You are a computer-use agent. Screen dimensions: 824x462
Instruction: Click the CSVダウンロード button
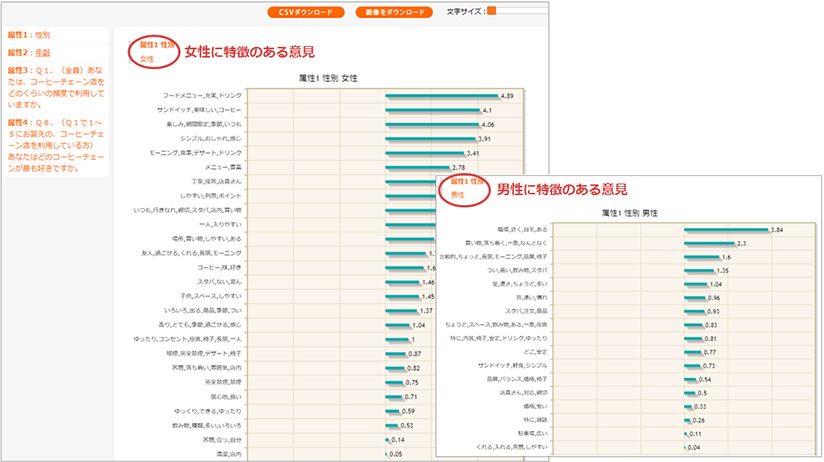coord(306,12)
